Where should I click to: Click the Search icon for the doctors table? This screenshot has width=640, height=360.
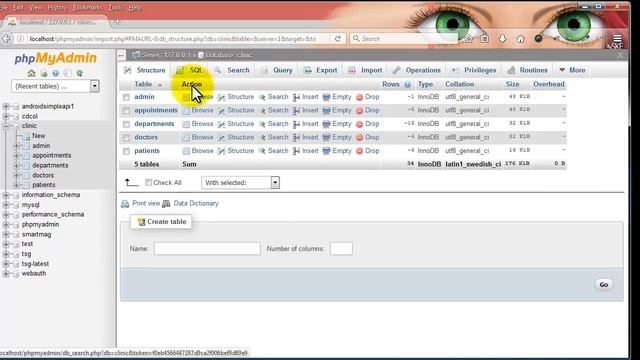(x=262, y=137)
